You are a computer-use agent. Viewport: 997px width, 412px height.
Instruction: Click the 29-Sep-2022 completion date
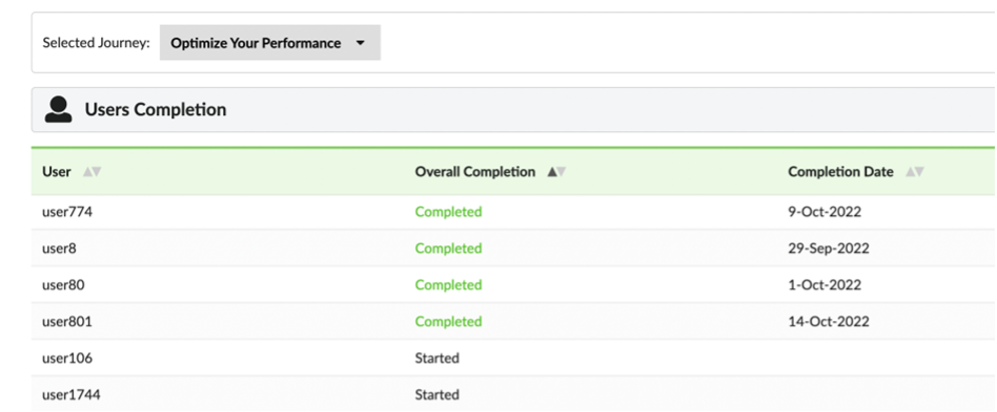point(828,249)
